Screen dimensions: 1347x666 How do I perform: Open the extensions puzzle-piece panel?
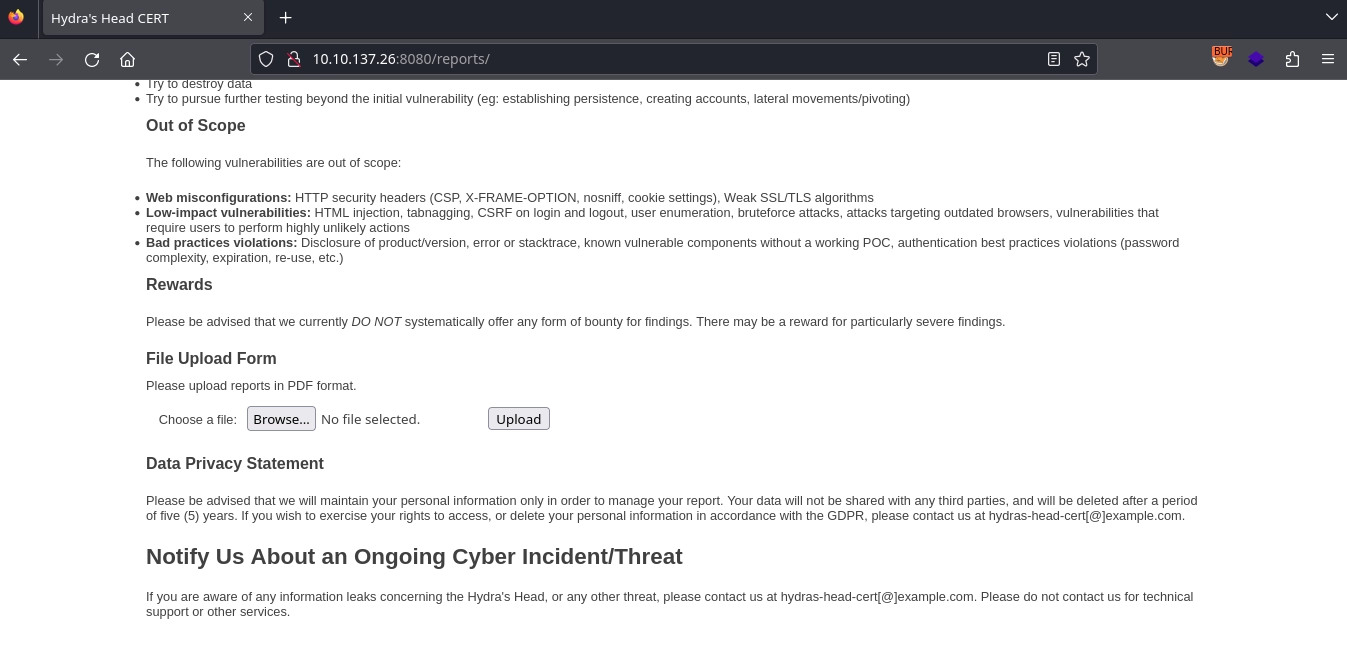click(1292, 59)
